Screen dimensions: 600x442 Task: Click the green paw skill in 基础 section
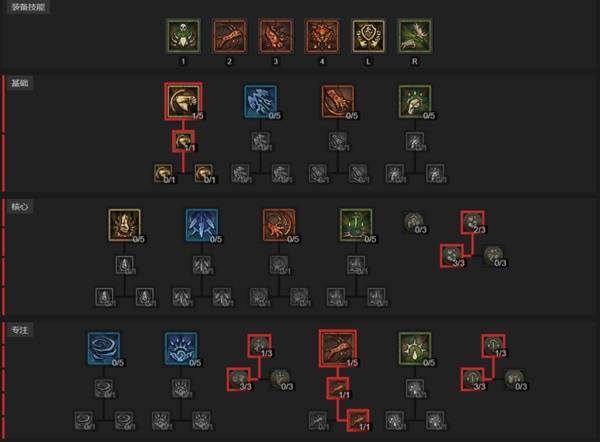point(415,101)
